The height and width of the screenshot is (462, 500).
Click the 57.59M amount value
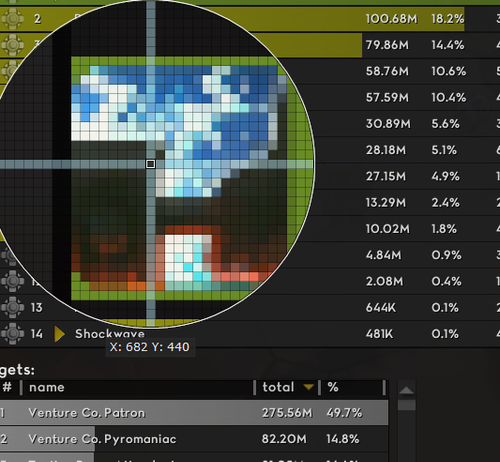click(387, 98)
